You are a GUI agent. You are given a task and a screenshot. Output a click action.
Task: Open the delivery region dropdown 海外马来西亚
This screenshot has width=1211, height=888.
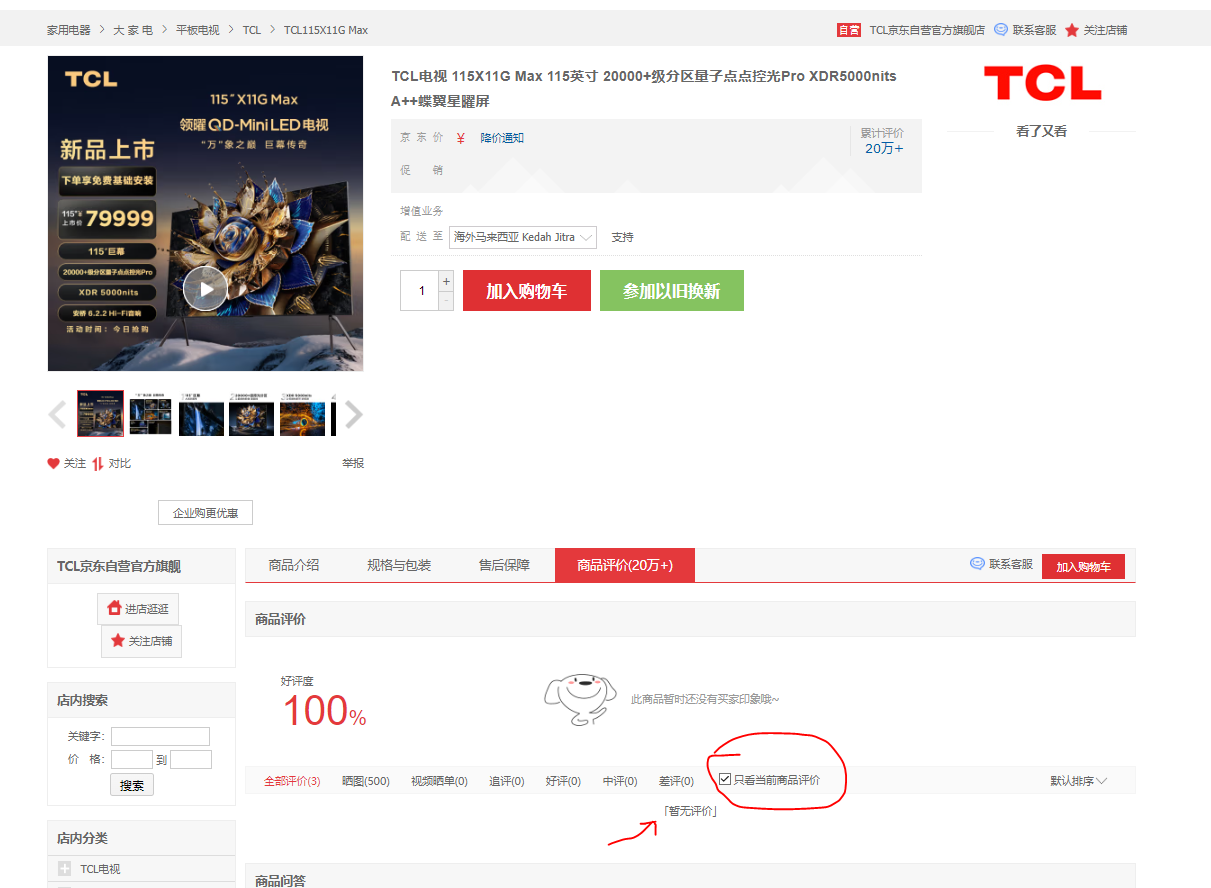pyautogui.click(x=523, y=237)
